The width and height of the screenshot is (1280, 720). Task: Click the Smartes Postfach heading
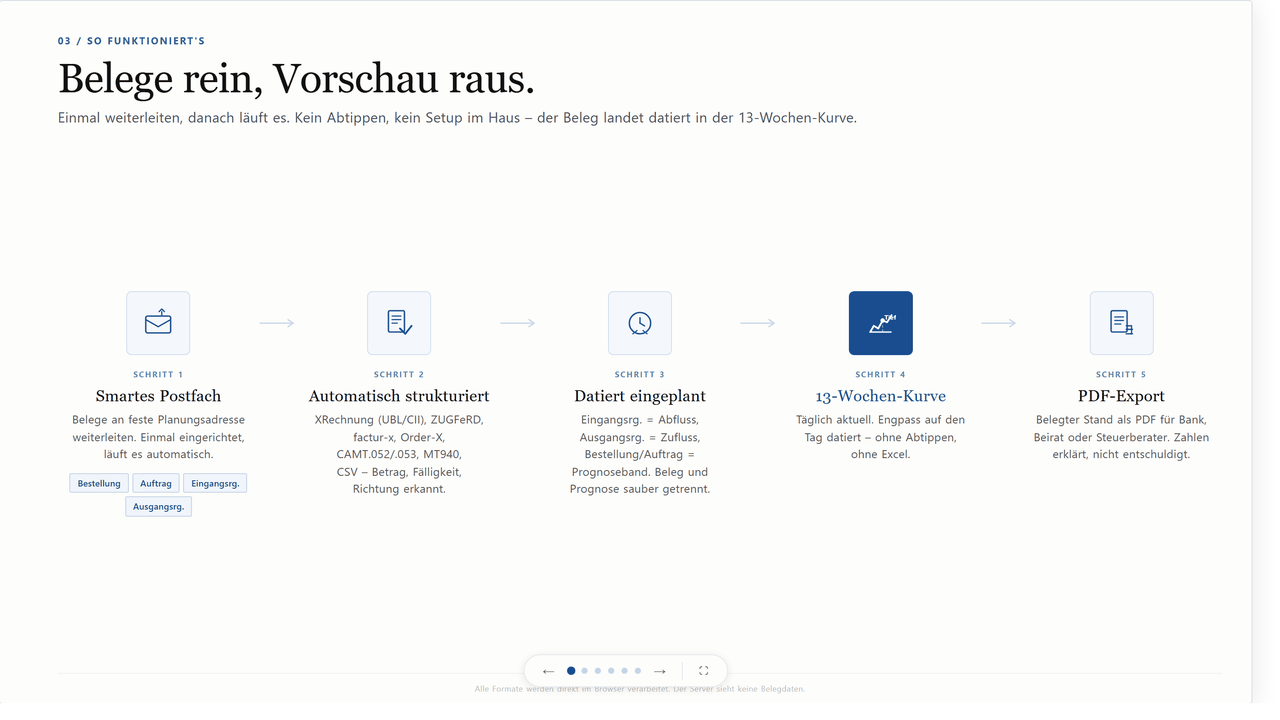[158, 396]
